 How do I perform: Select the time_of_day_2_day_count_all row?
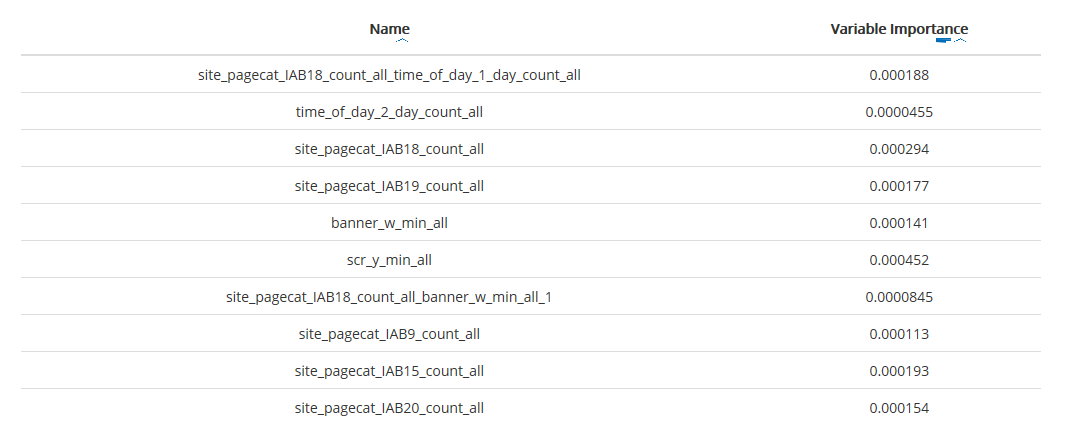390,112
